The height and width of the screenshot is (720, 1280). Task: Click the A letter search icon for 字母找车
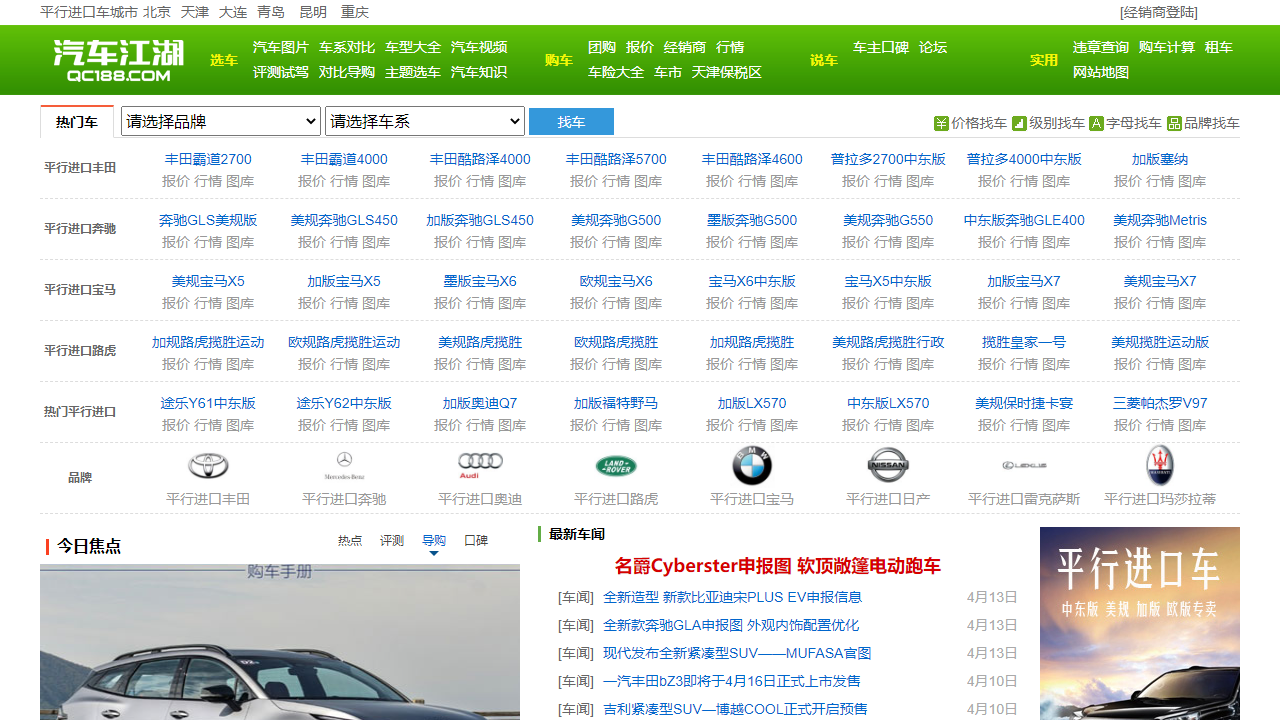[1097, 123]
